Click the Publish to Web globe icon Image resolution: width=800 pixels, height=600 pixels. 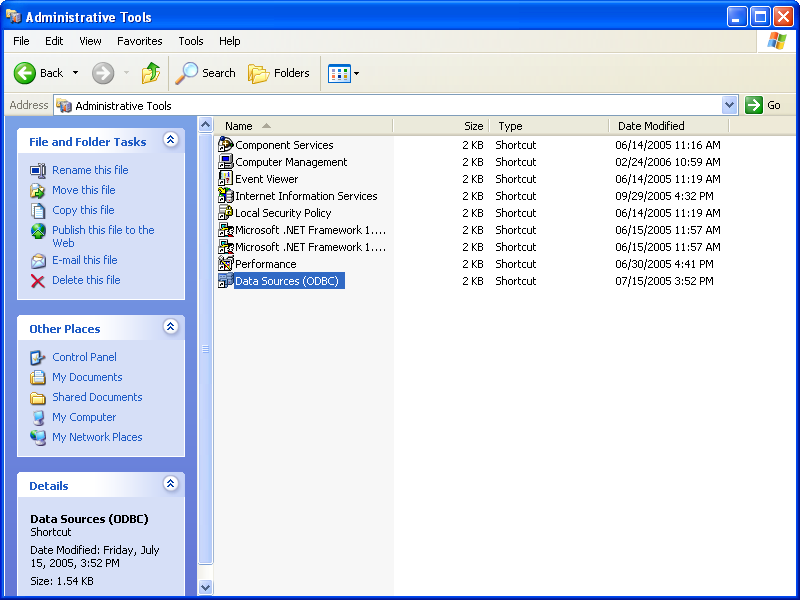pos(38,231)
